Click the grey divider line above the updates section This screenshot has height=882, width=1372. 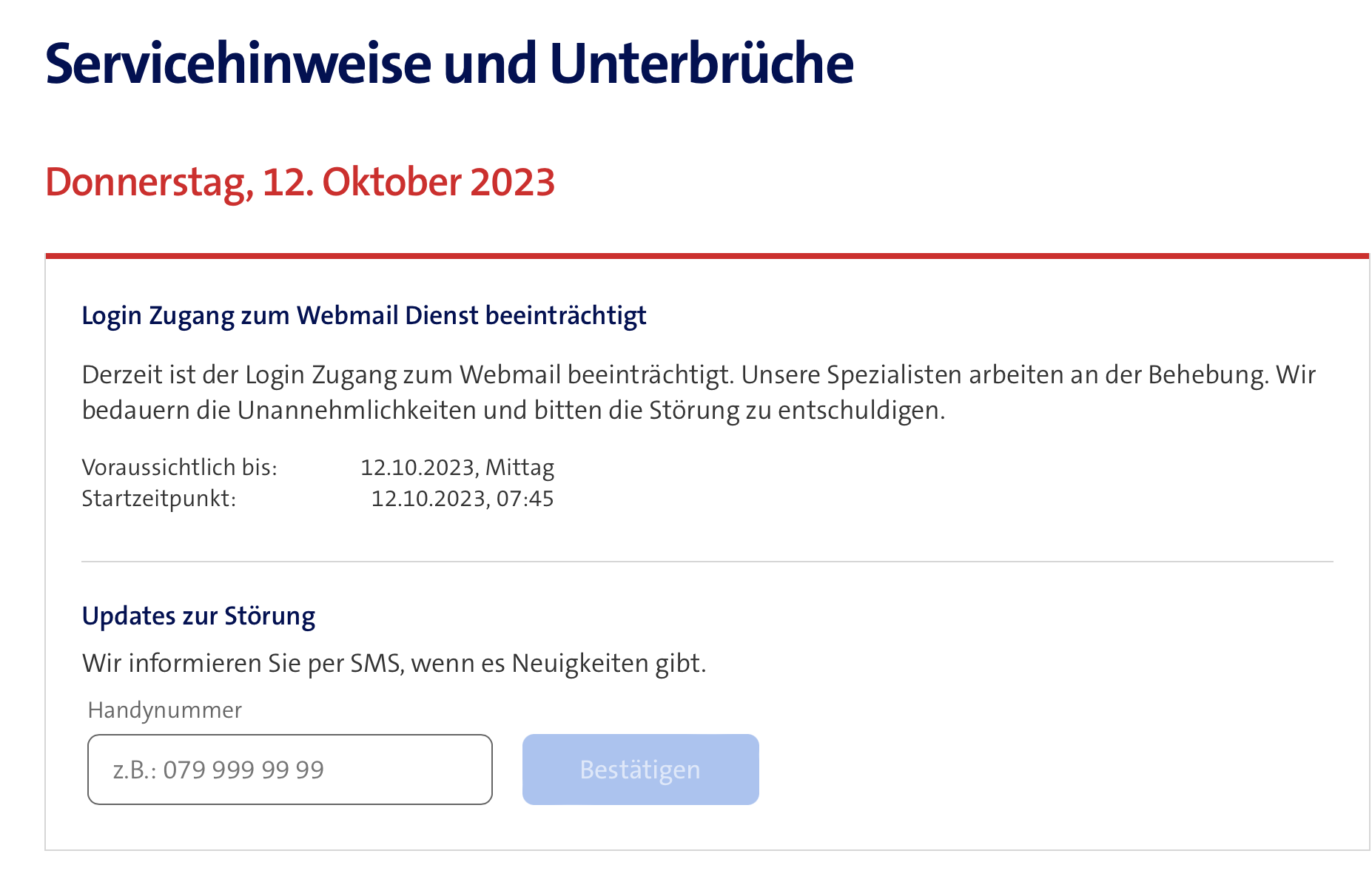point(707,562)
